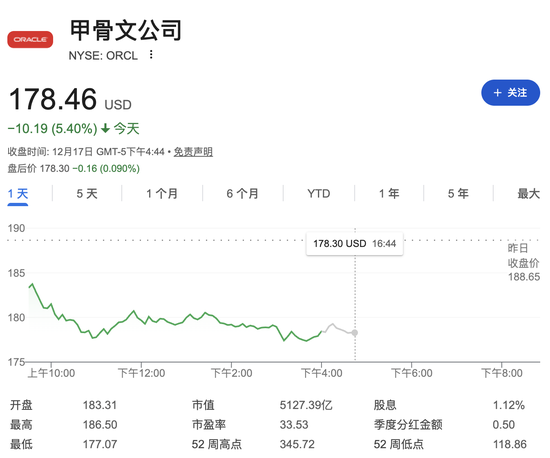
Task: Click the 季度分红金额 value 0.50
Action: coord(504,425)
